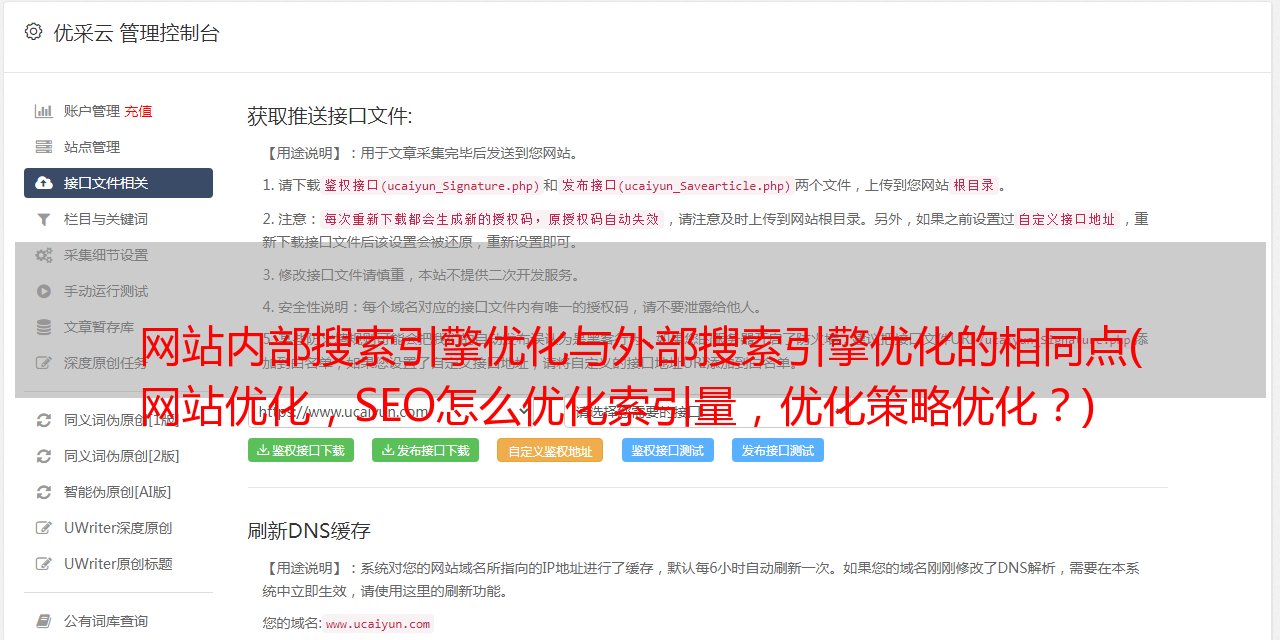The width and height of the screenshot is (1280, 640).
Task: Click the bar chart icon for 账户管理
Action: pos(44,111)
